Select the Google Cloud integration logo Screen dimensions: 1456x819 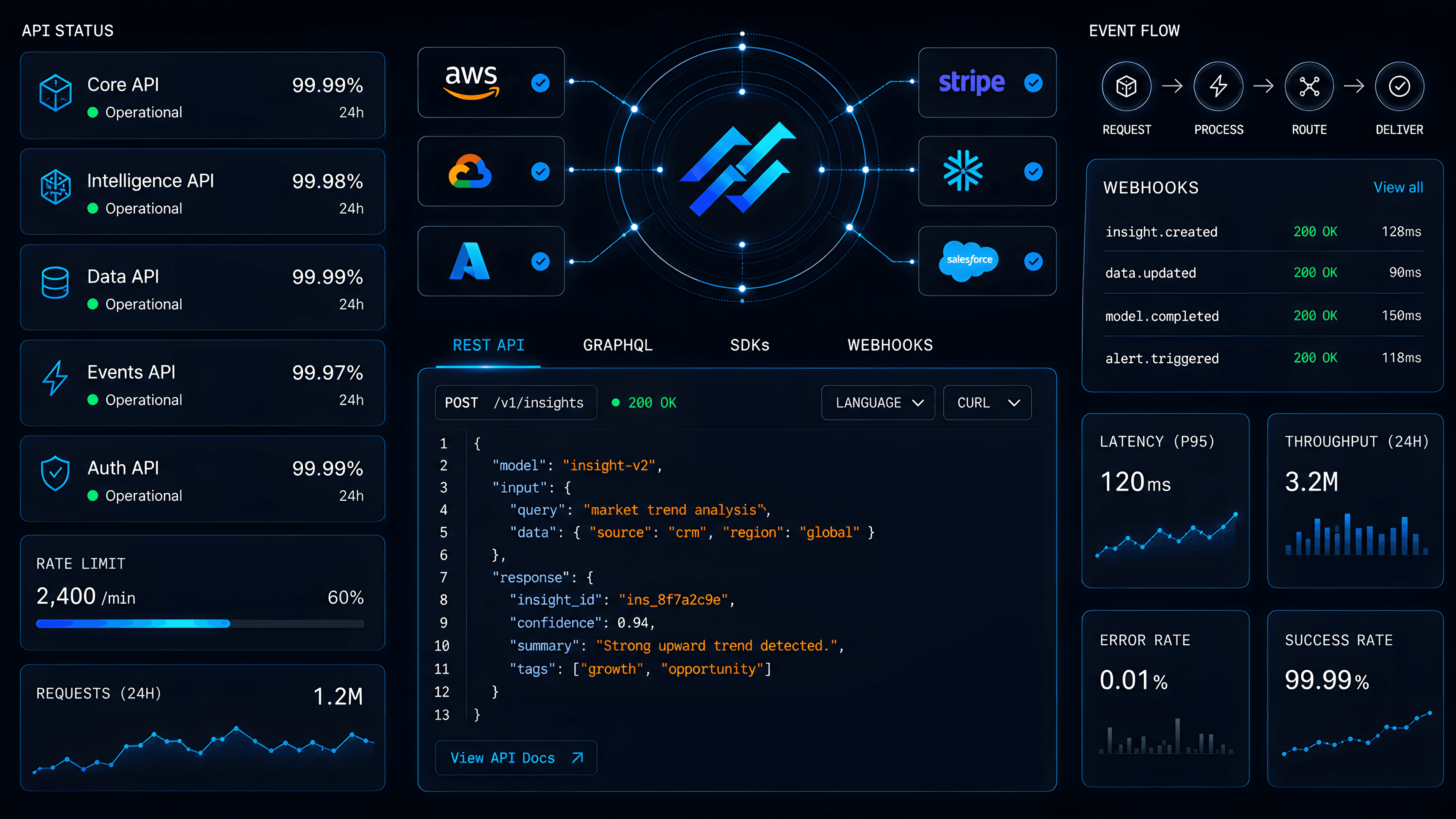point(470,171)
